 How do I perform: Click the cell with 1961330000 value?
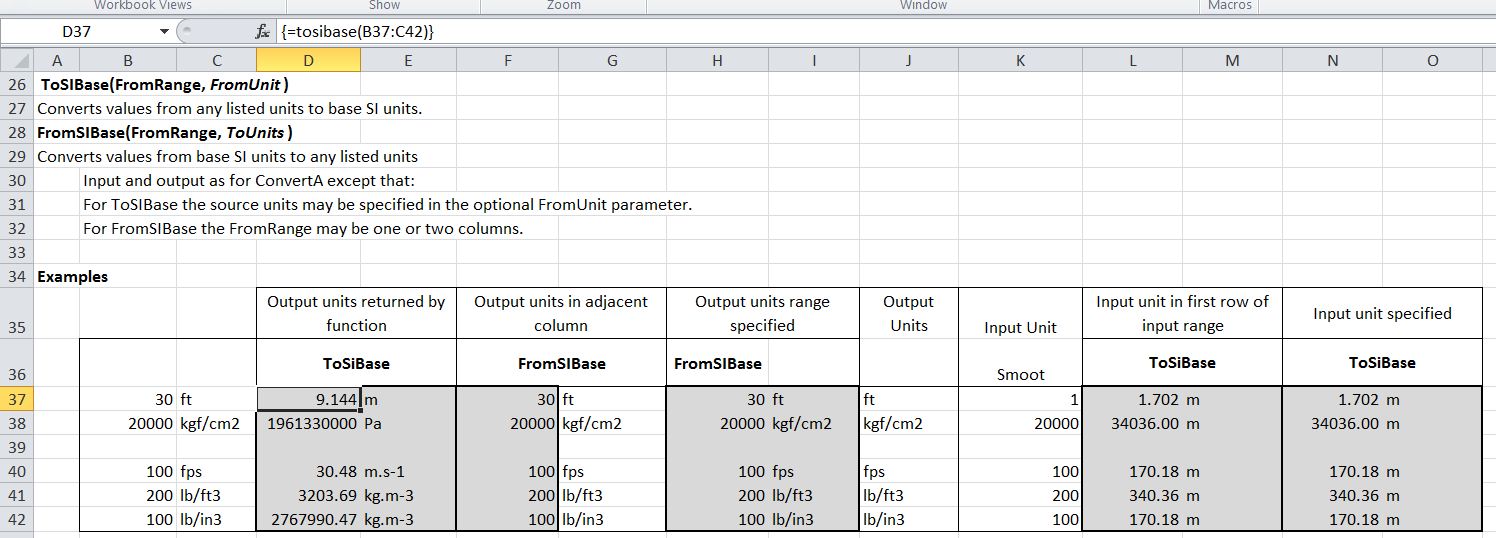click(x=307, y=423)
